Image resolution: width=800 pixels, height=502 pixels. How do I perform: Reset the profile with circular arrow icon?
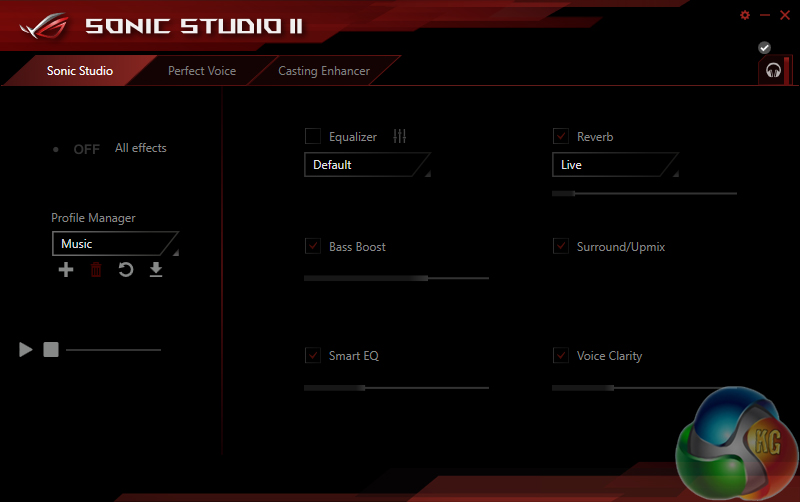[126, 269]
